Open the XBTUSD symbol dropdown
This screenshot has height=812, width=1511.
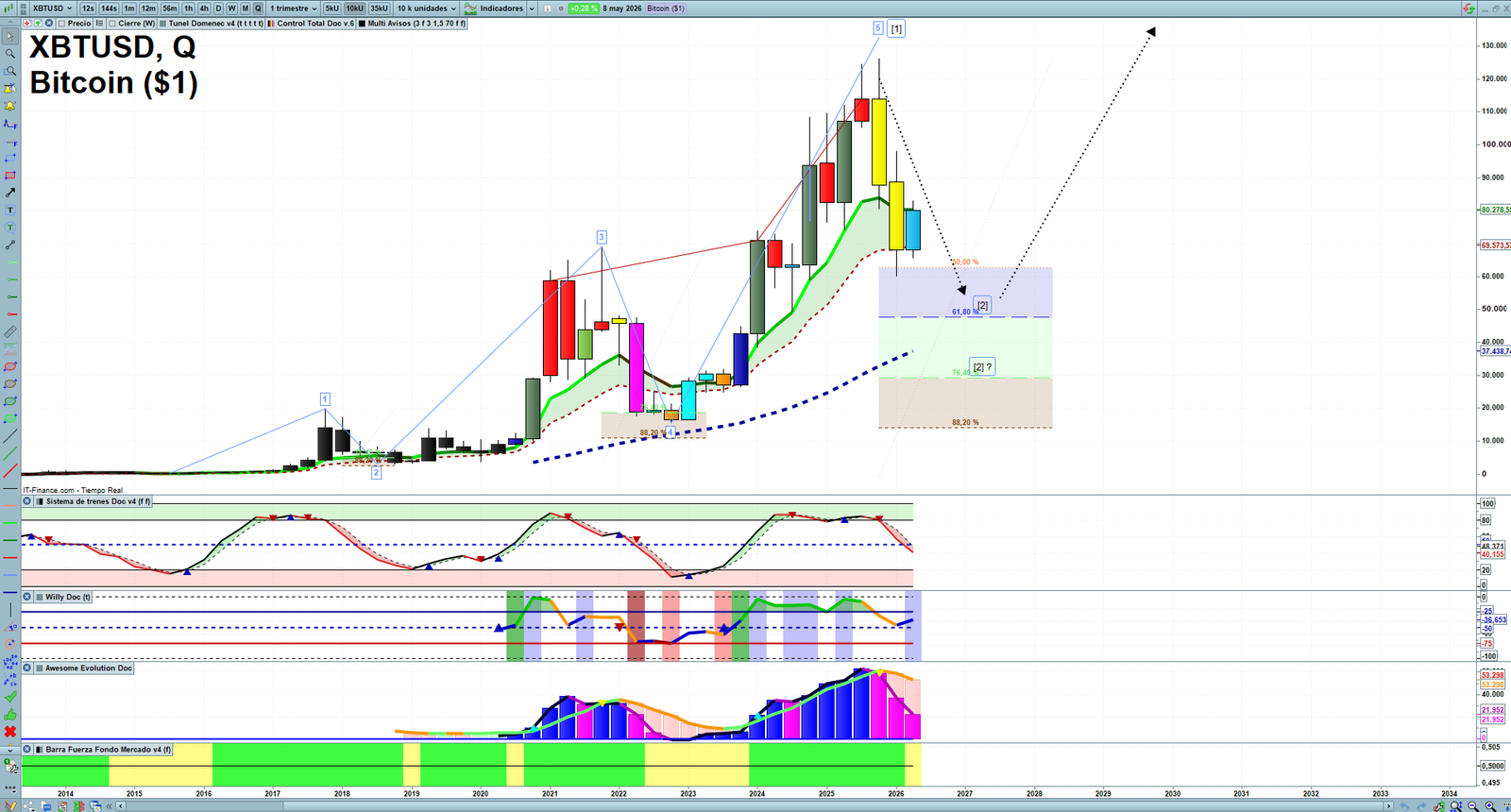[52, 8]
